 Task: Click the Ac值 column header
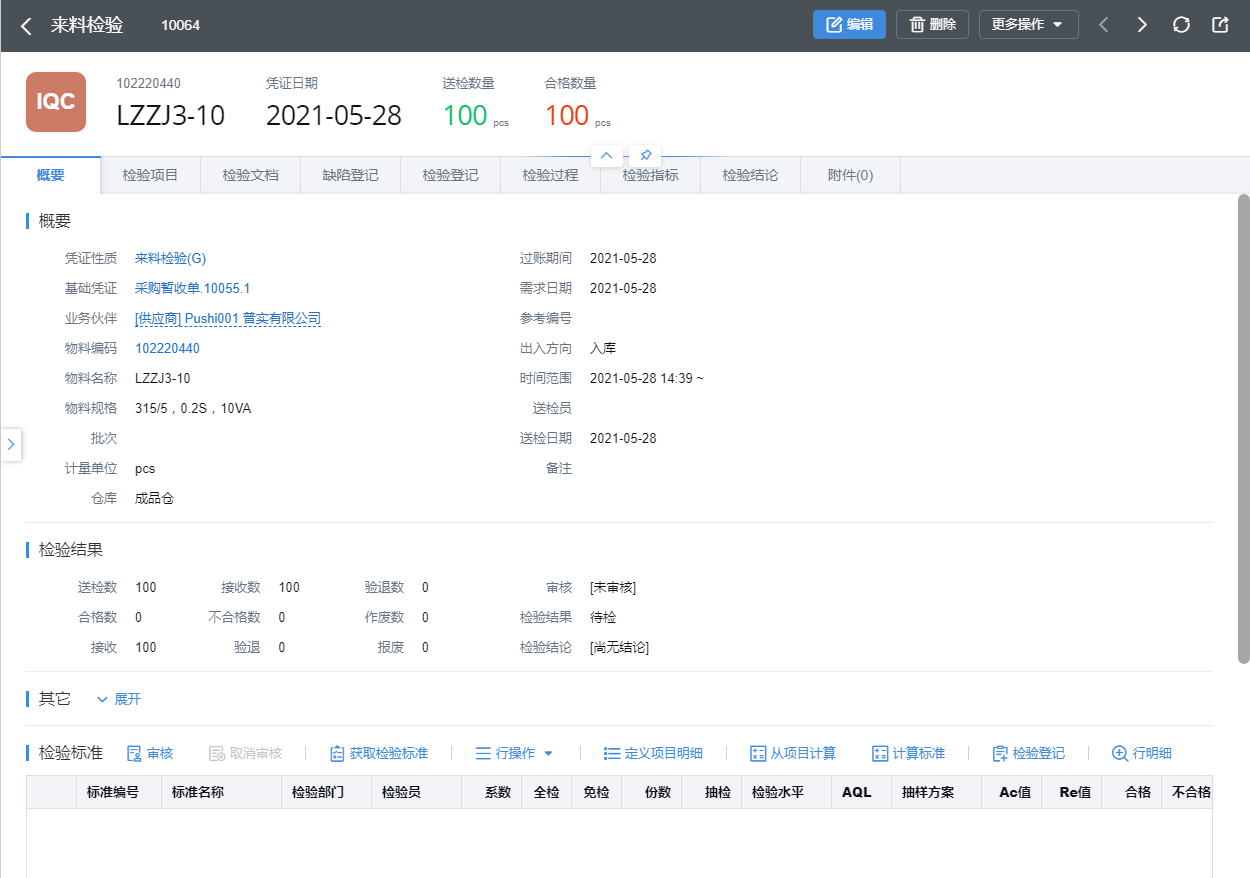click(1012, 792)
